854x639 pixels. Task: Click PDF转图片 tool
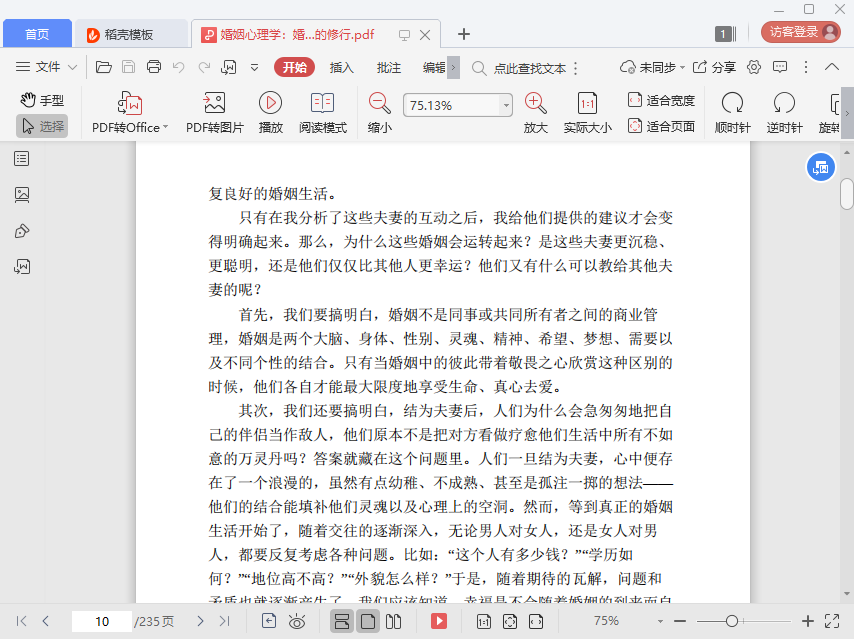215,113
